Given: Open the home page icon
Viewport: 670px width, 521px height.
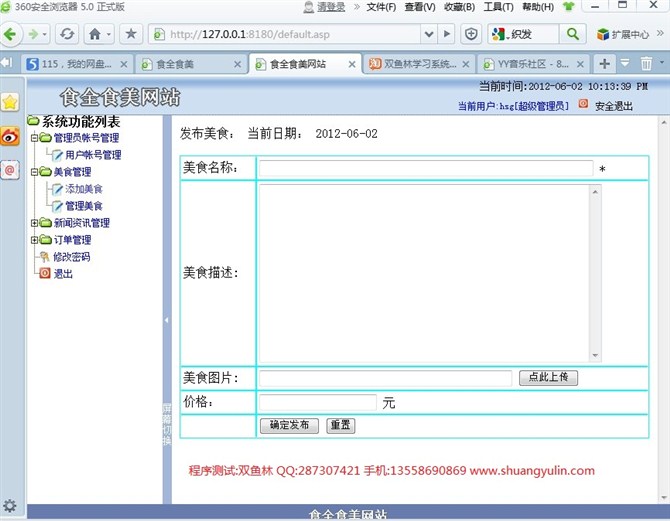Looking at the screenshot, I should point(94,34).
